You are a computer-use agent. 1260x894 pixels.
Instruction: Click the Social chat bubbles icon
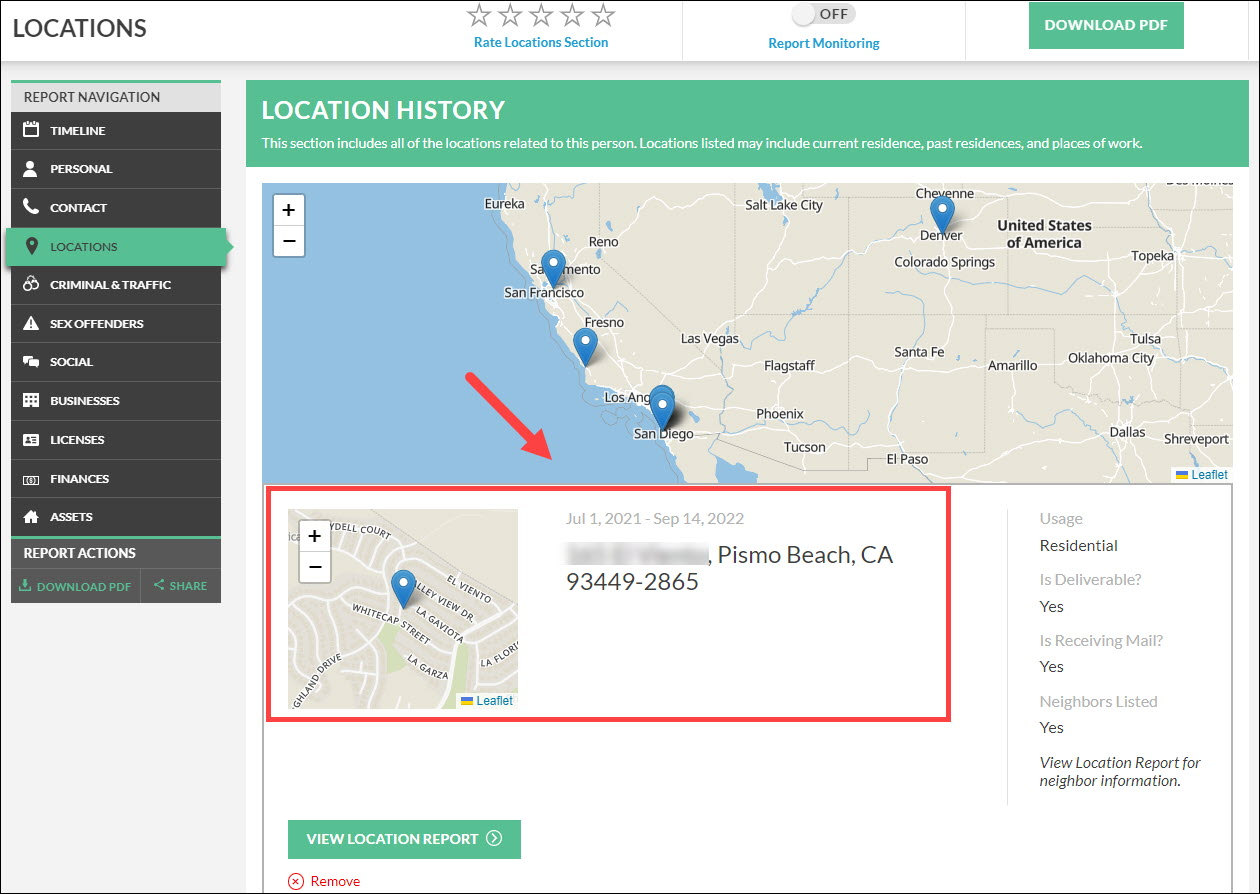pyautogui.click(x=31, y=362)
